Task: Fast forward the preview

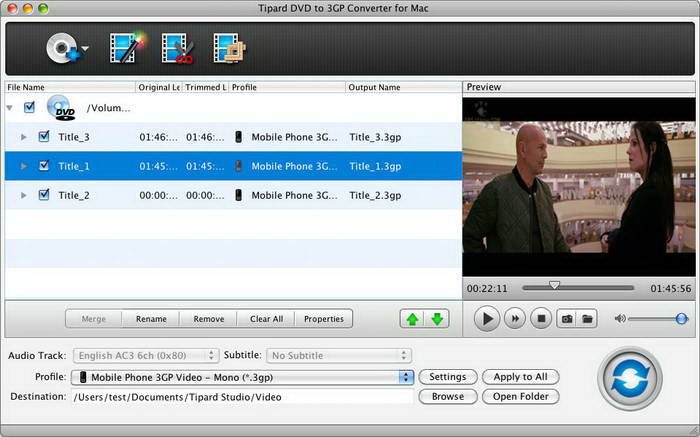Action: pyautogui.click(x=515, y=319)
